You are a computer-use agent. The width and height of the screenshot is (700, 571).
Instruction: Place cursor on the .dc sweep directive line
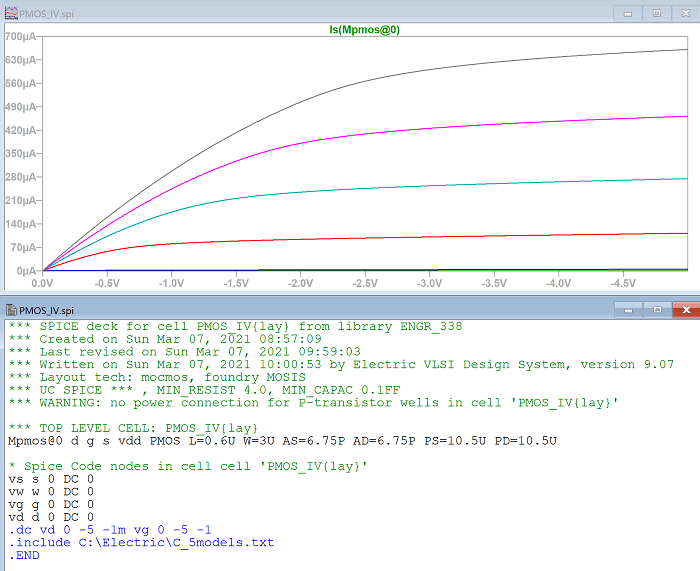[x=110, y=531]
